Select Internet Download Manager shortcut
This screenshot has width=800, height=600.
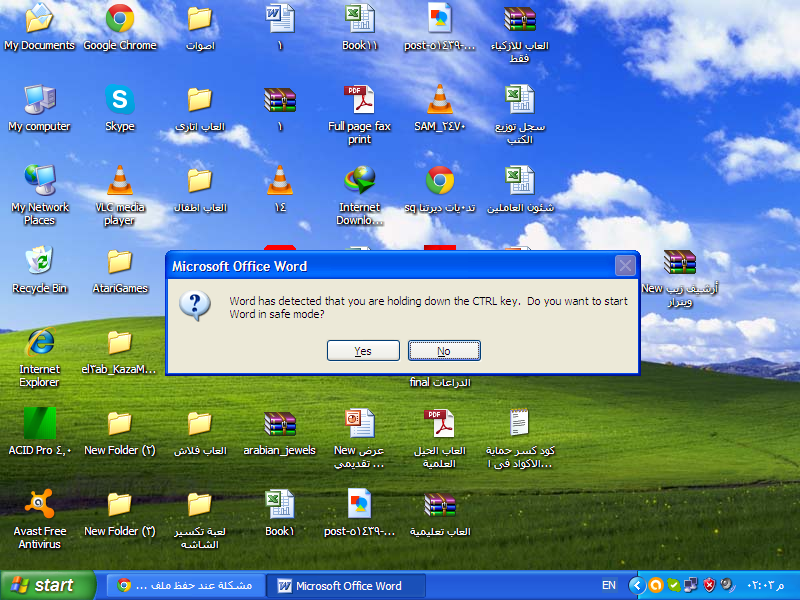pyautogui.click(x=360, y=195)
